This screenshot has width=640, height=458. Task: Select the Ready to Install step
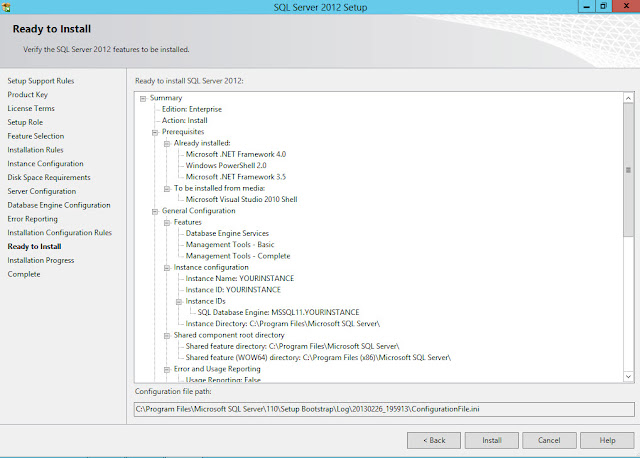(x=34, y=247)
